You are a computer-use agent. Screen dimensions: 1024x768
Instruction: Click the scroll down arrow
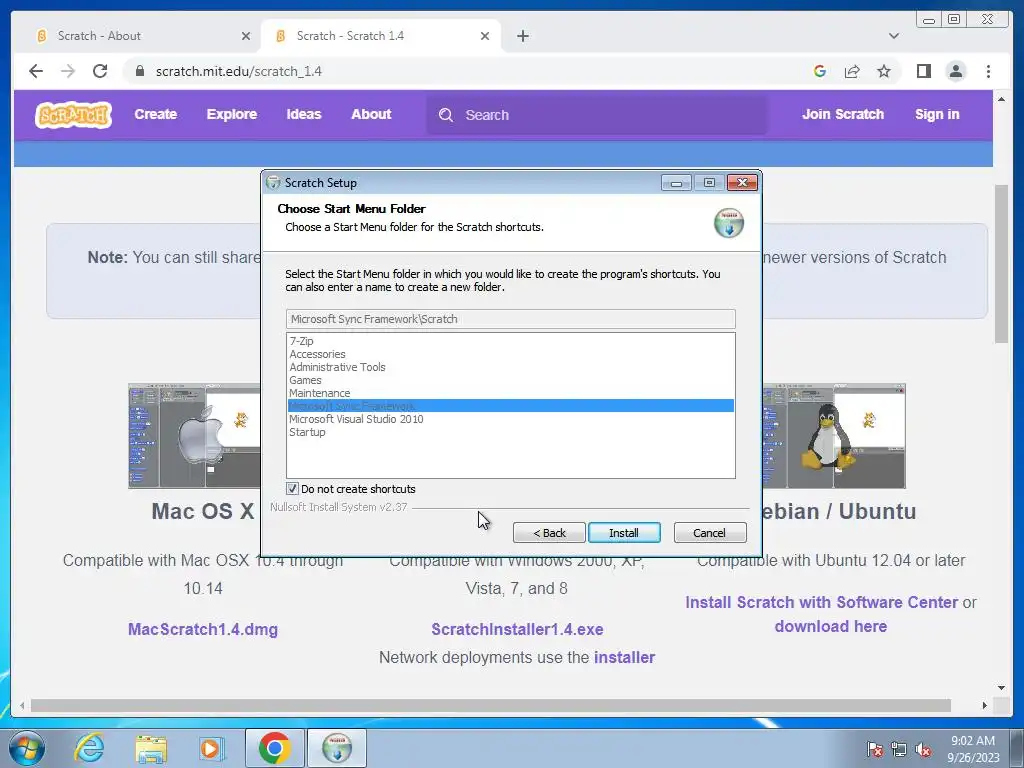(x=1001, y=687)
